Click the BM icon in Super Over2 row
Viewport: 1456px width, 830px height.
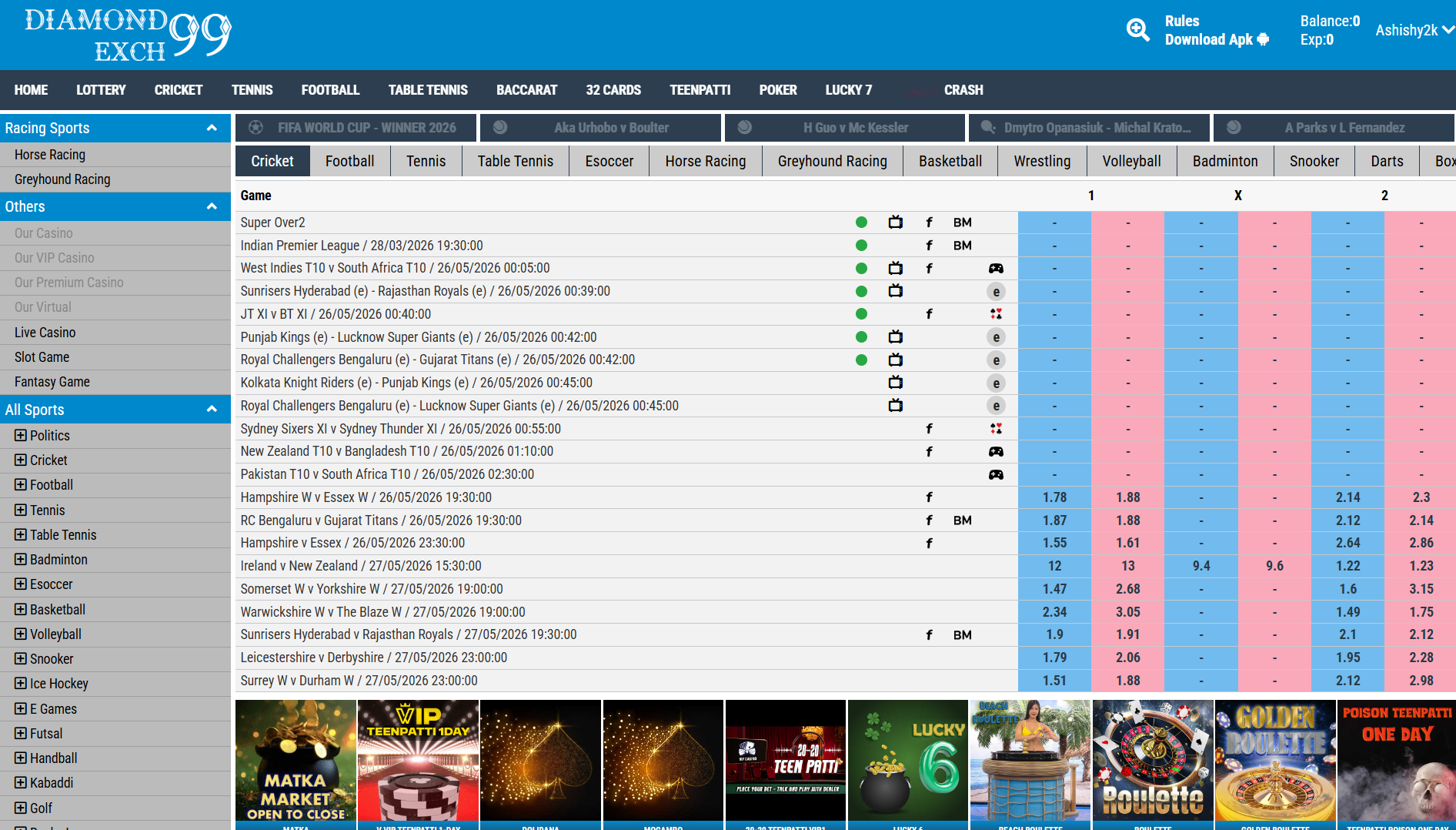pos(962,223)
